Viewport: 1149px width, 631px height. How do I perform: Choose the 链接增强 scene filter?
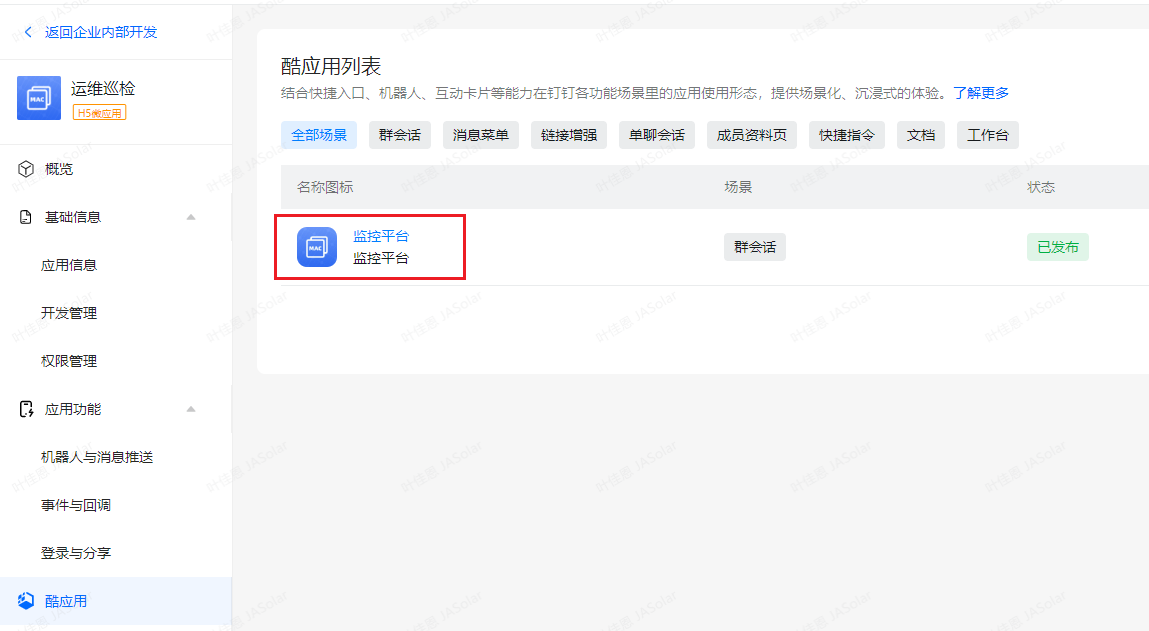pos(568,135)
